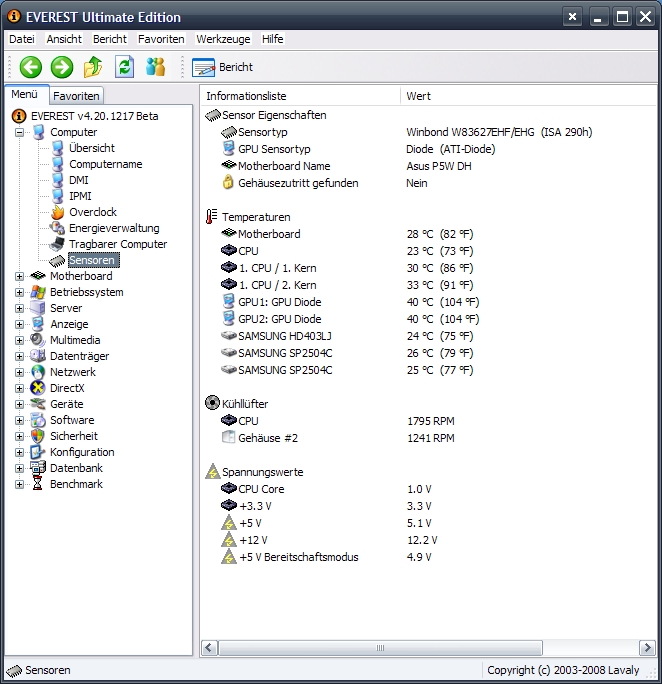Click the Tragbarer Computer laptop icon
The width and height of the screenshot is (662, 684).
click(57, 244)
